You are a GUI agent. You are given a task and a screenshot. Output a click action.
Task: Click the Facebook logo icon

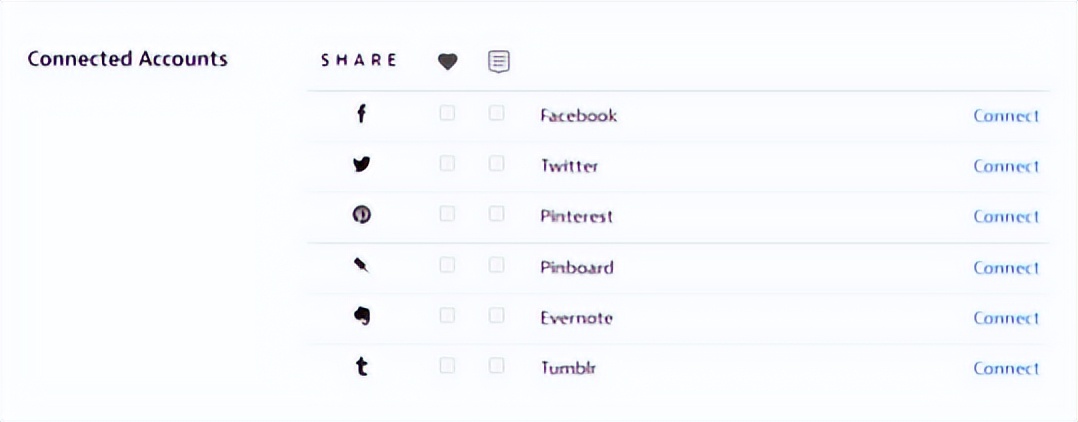362,114
